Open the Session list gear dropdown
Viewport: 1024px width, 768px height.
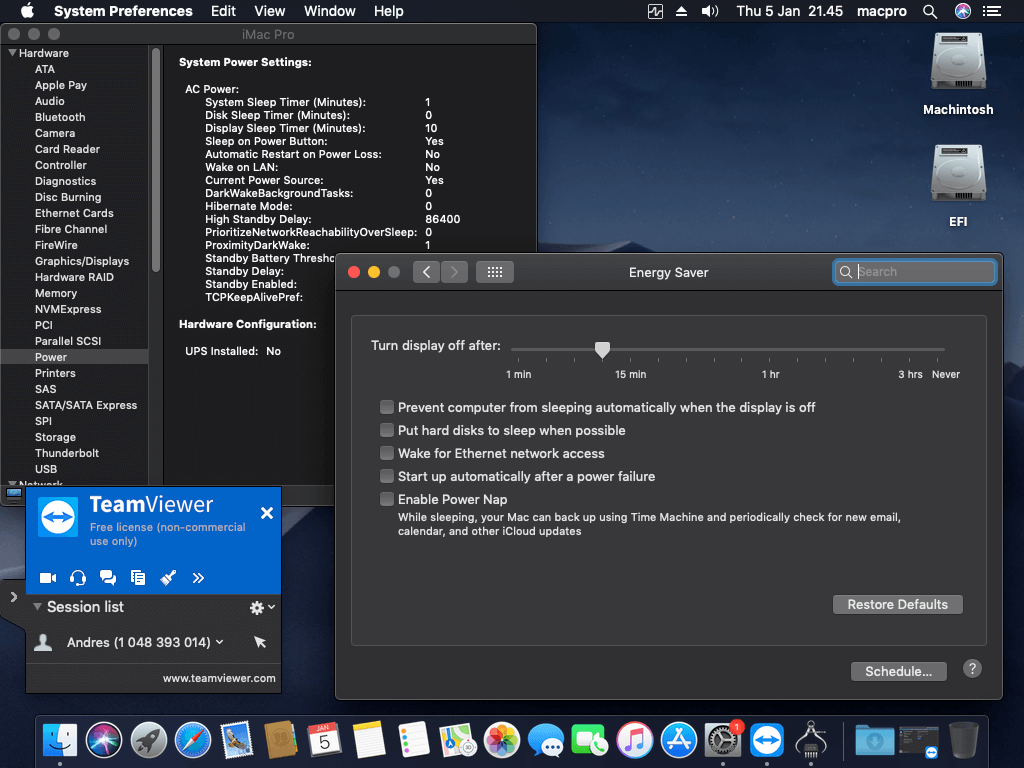(x=262, y=608)
